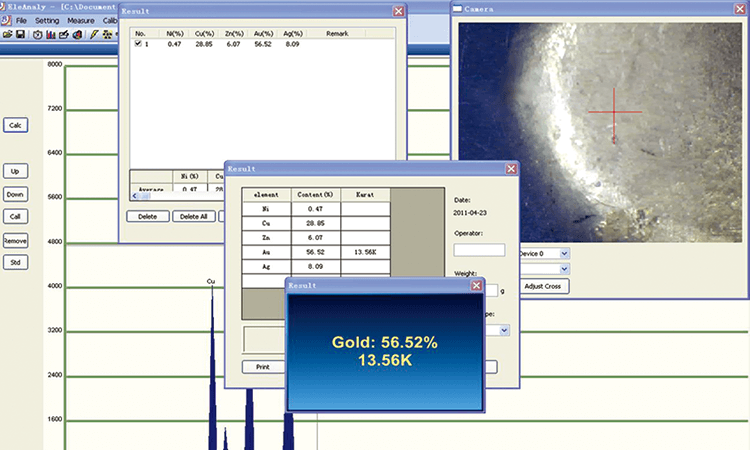Click the Ni content cell 0.47
The width and height of the screenshot is (750, 450).
point(316,209)
